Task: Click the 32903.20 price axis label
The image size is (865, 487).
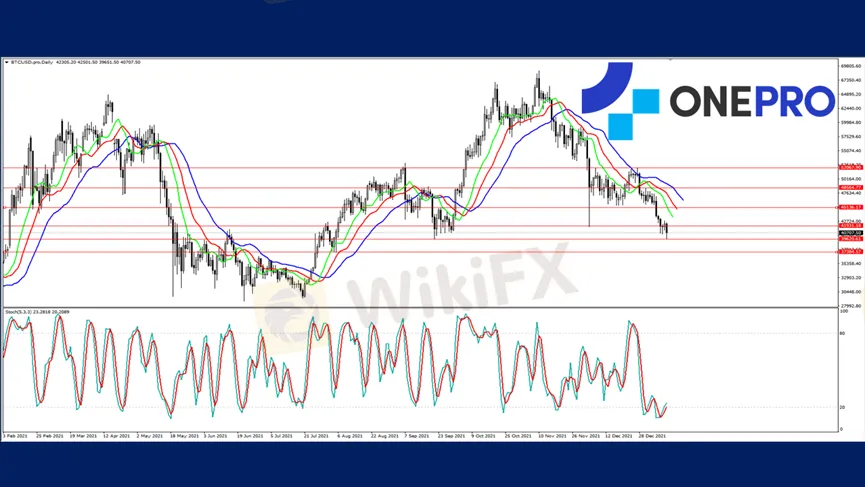Action: (851, 277)
